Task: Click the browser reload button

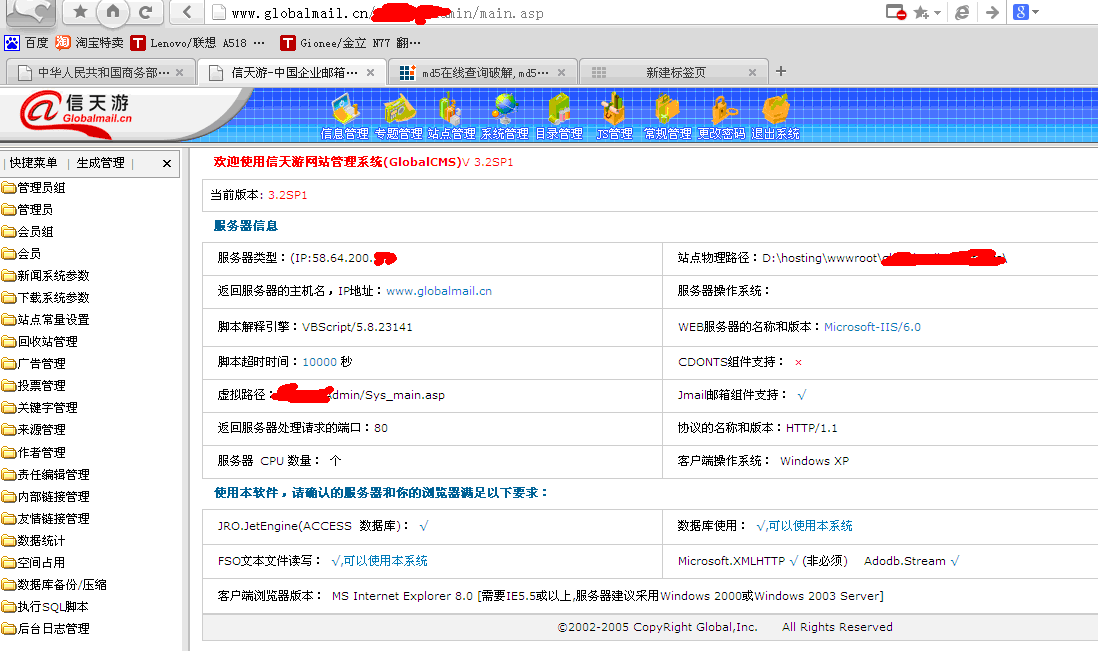Action: pos(146,12)
